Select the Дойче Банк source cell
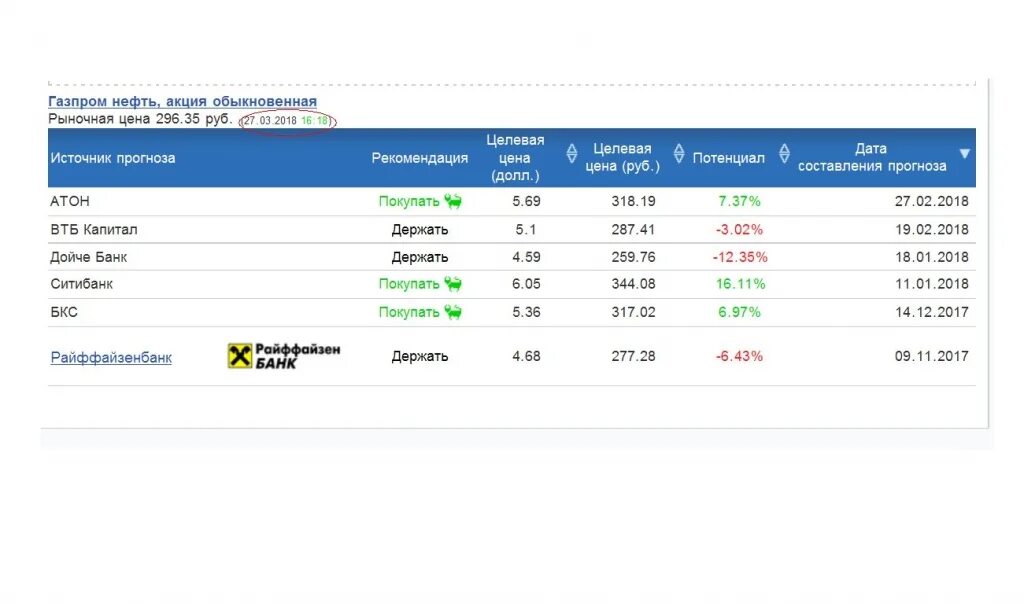This screenshot has height=604, width=1024. click(89, 257)
